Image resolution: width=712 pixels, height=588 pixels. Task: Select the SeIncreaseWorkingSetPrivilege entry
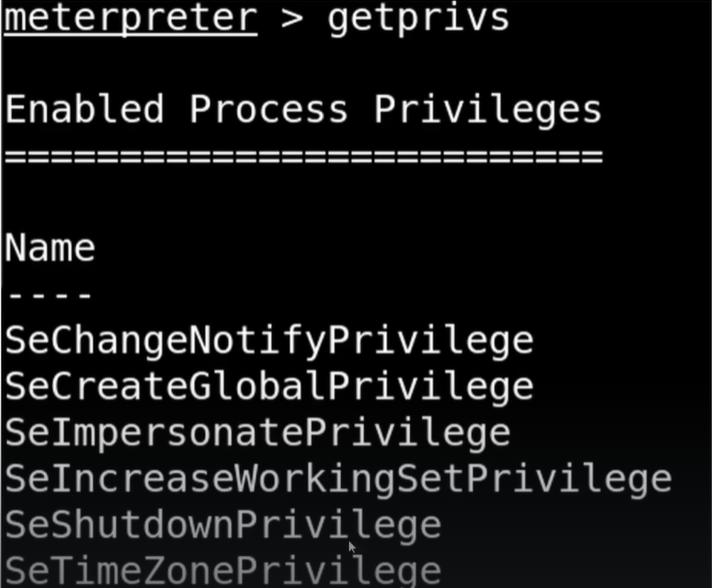338,478
